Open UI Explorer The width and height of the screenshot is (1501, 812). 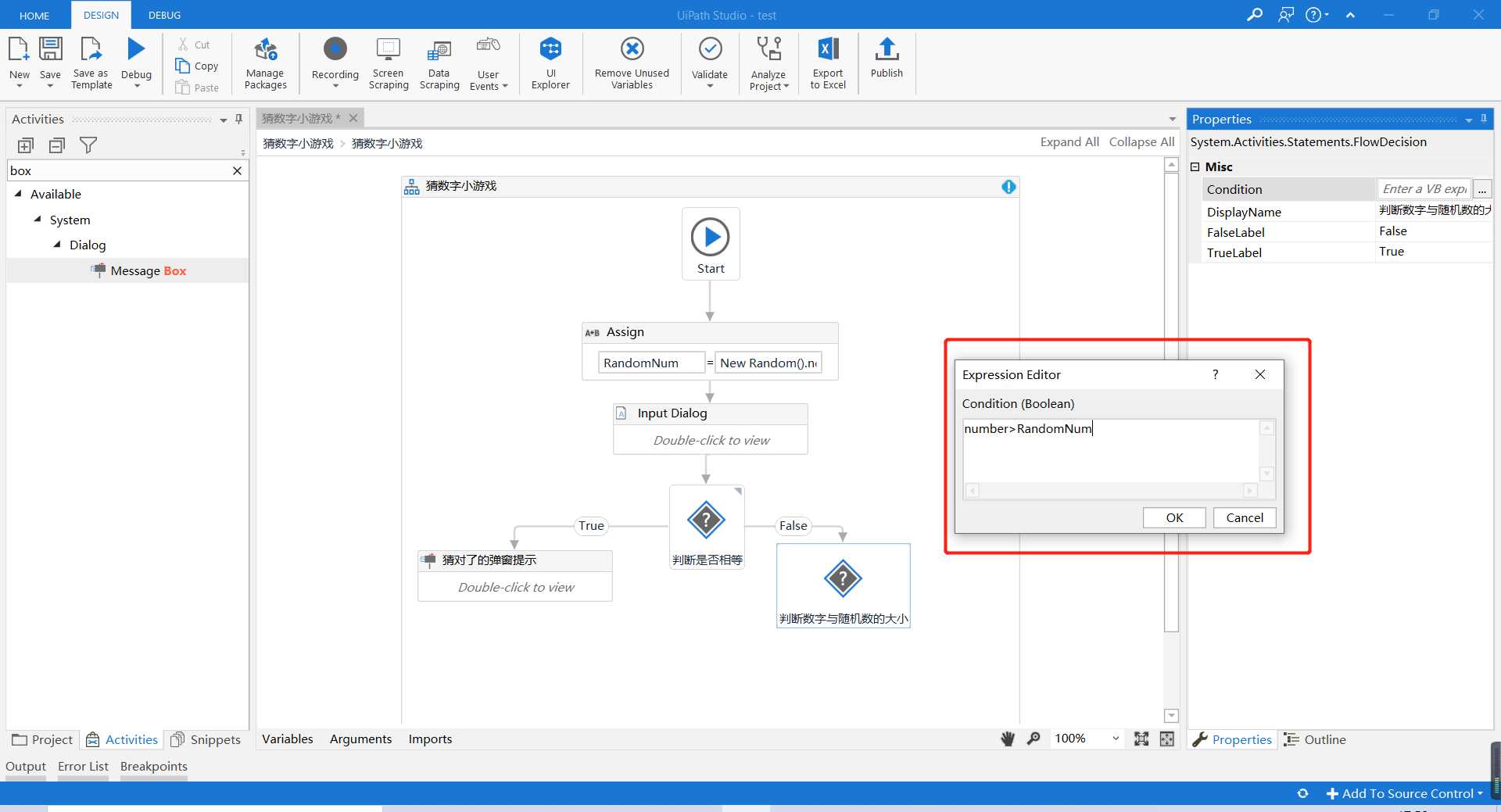[550, 63]
